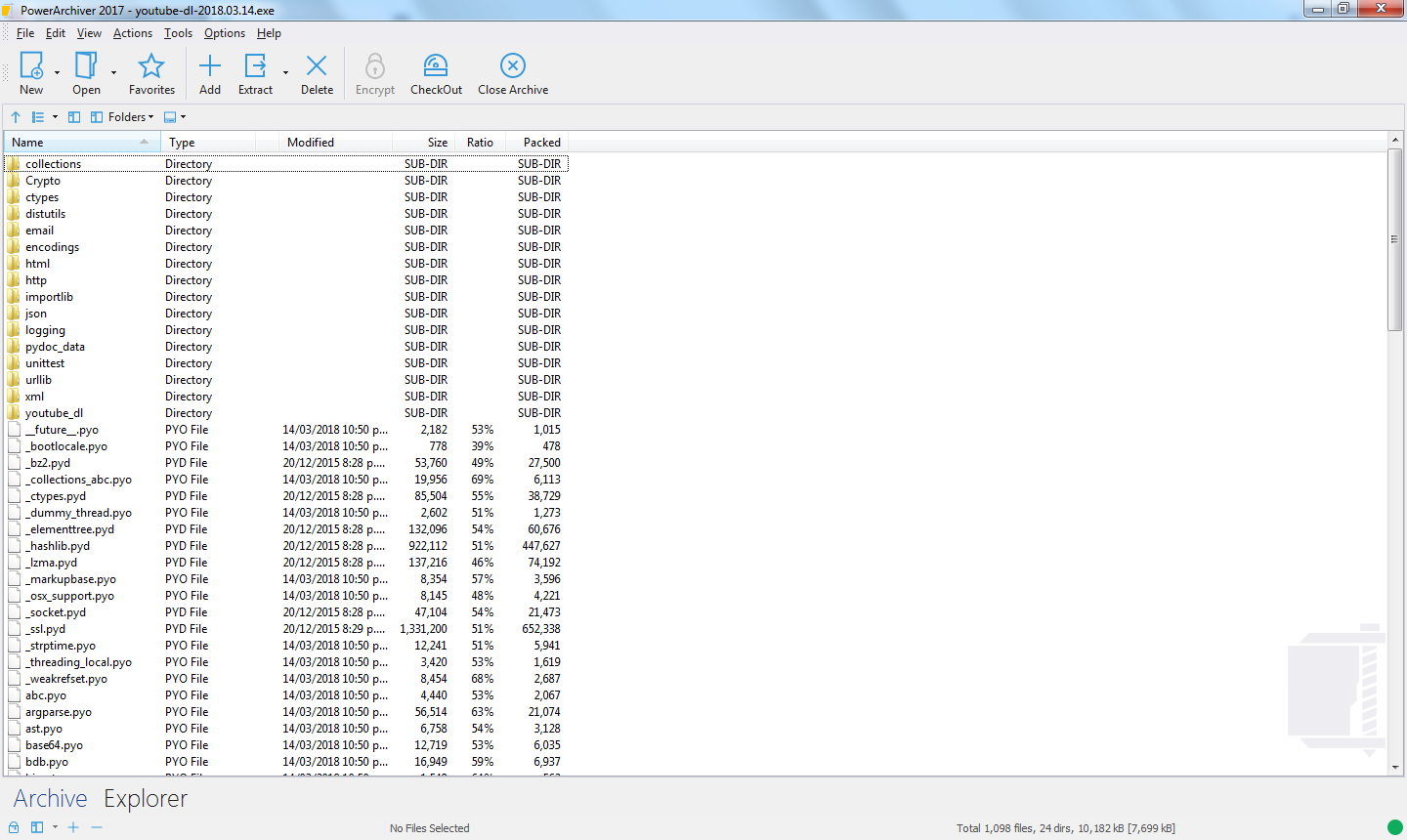Image resolution: width=1407 pixels, height=840 pixels.
Task: Click the file icon beside _ssl.pyd
Action: 14,629
